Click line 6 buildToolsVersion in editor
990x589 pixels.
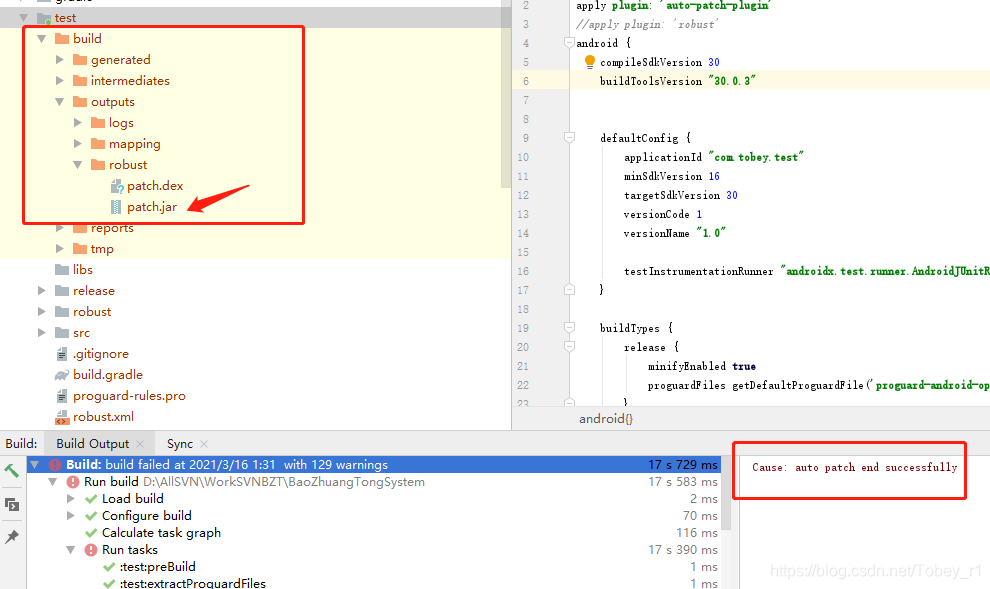[677, 81]
